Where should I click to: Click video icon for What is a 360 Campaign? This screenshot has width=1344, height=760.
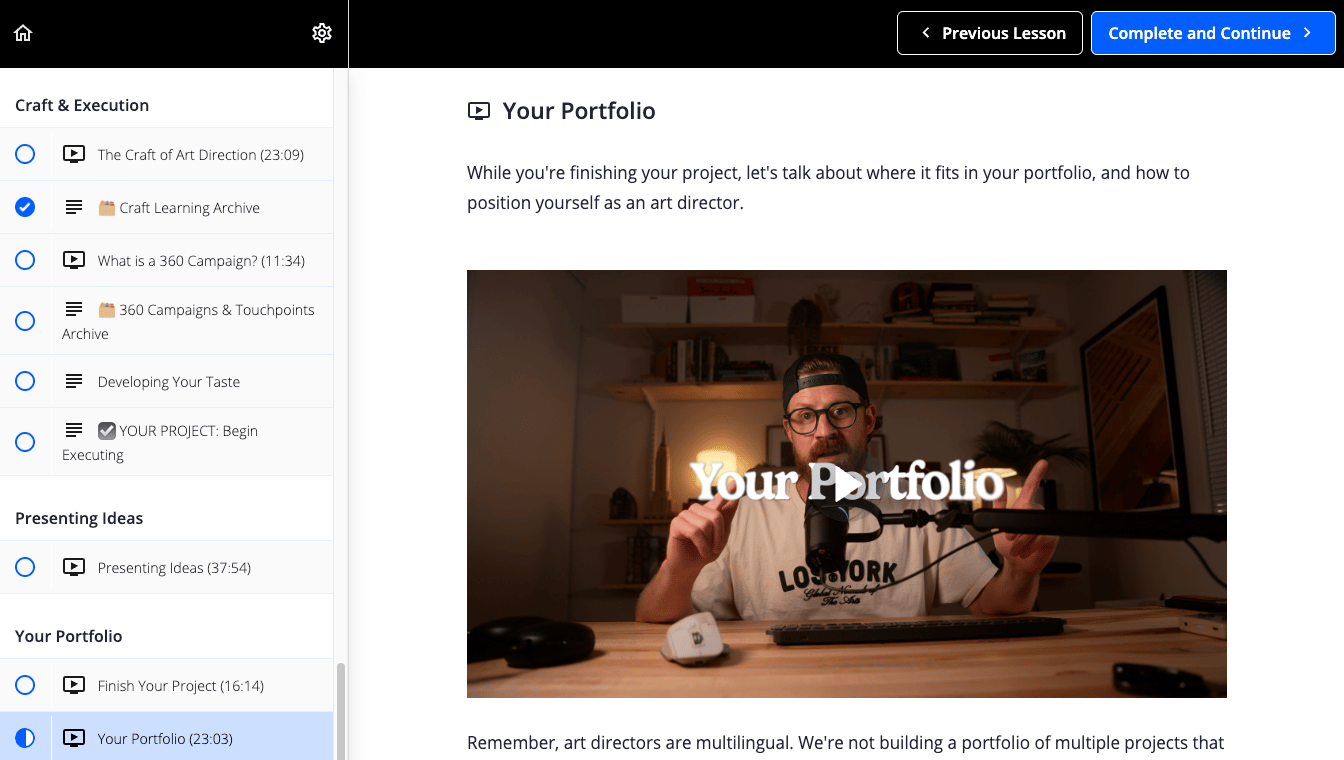click(74, 260)
